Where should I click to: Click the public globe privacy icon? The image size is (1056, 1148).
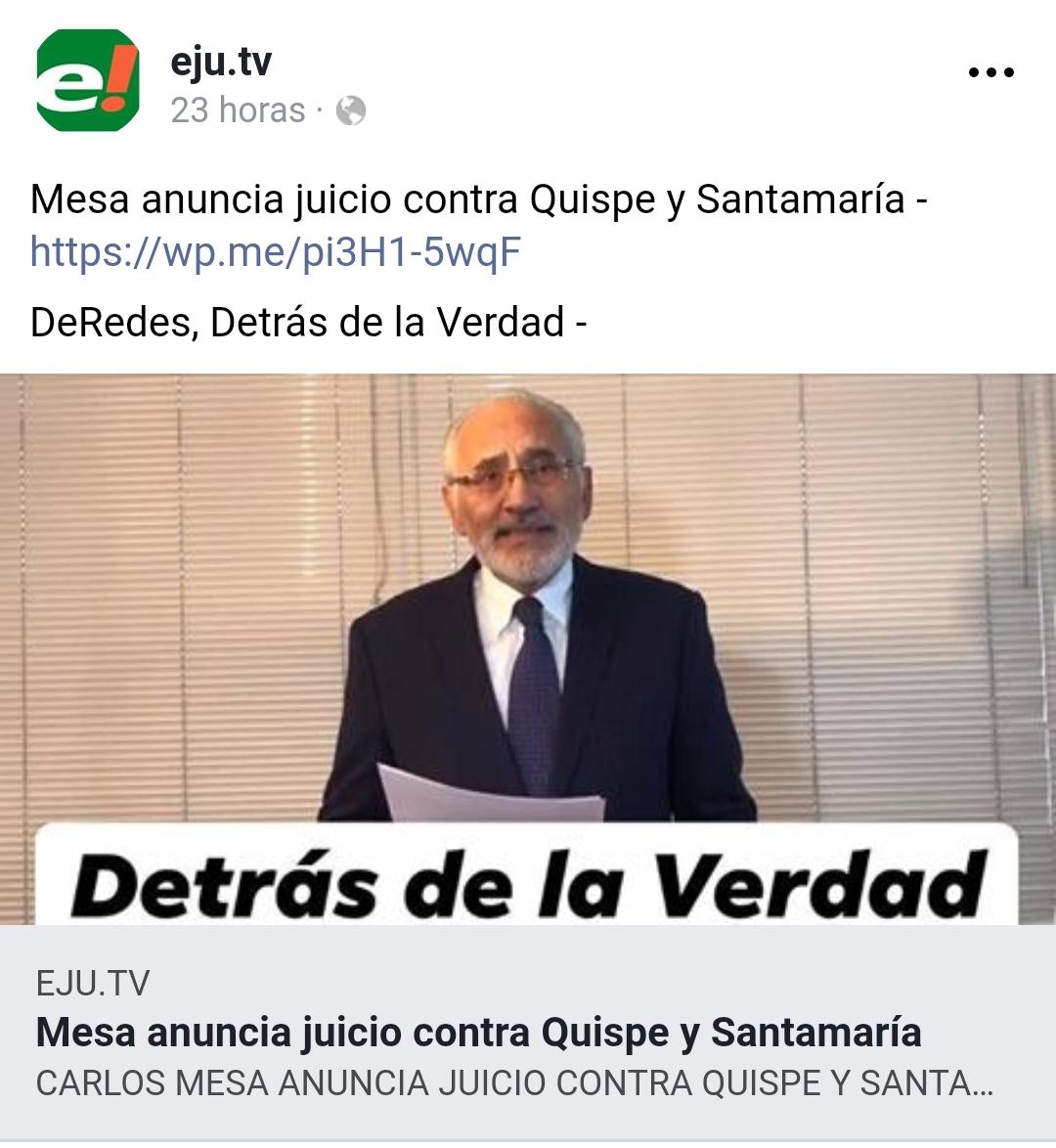point(351,111)
